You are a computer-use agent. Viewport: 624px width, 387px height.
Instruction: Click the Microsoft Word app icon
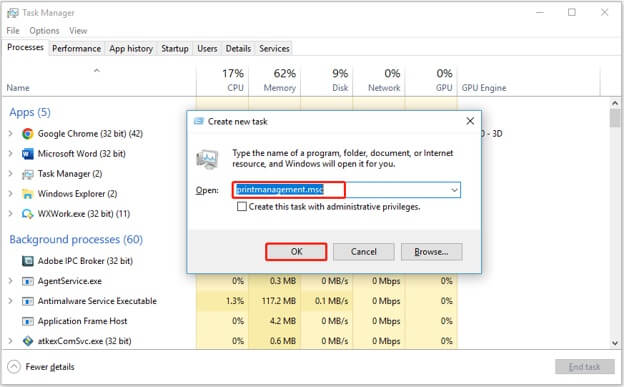(x=27, y=154)
